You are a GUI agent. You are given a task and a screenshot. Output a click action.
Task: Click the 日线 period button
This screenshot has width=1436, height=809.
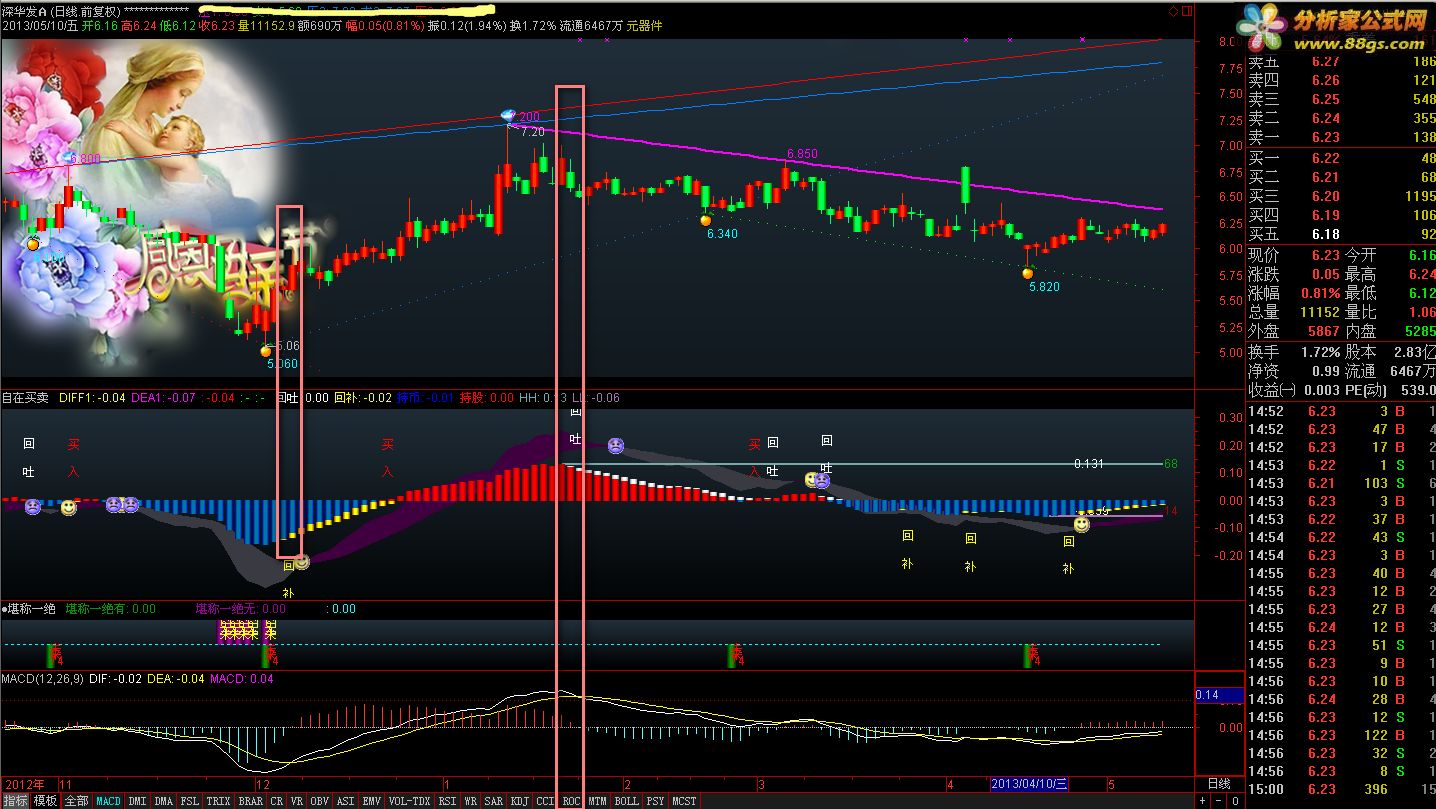[1219, 784]
